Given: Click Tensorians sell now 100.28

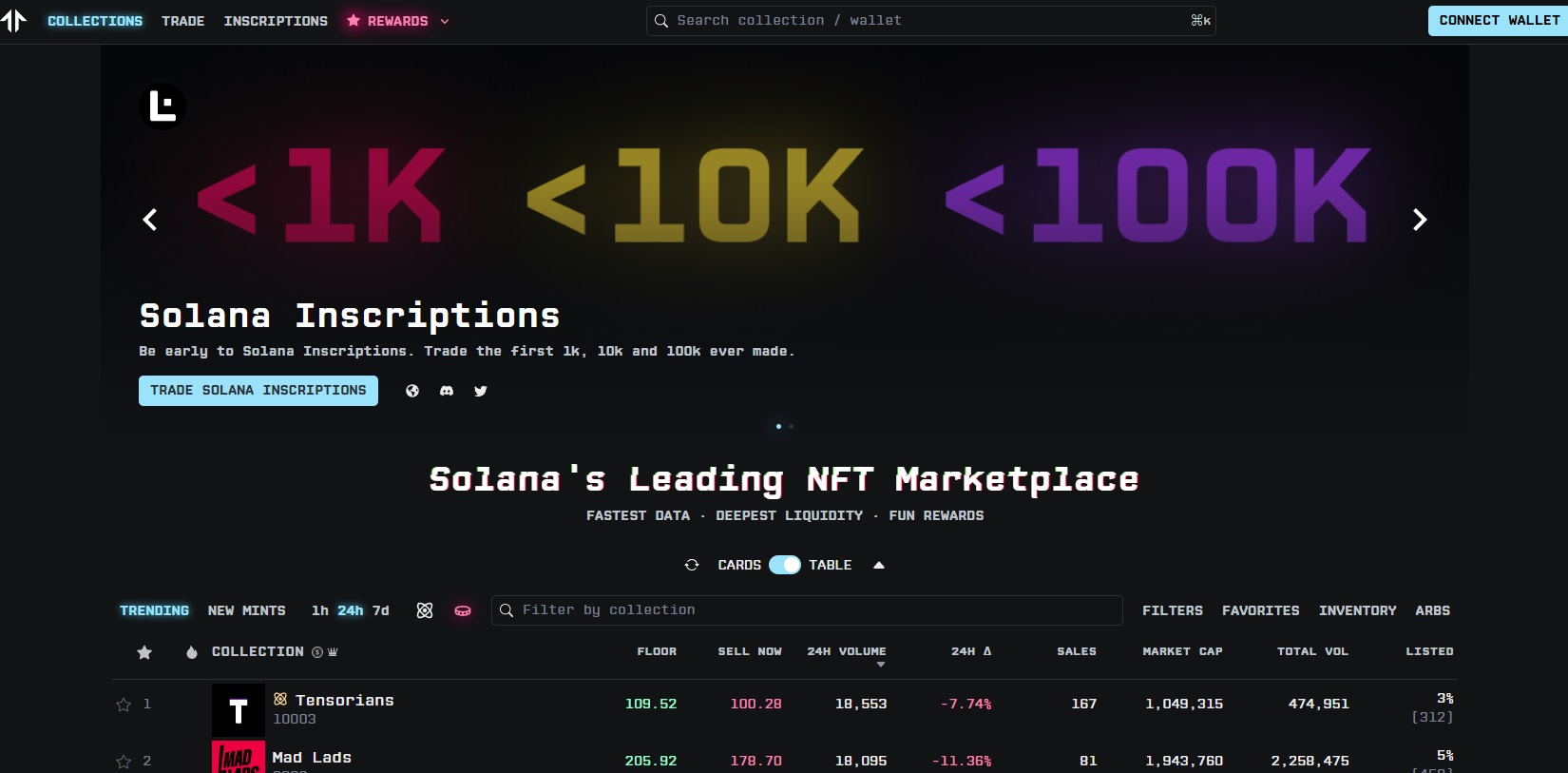Looking at the screenshot, I should point(756,705).
